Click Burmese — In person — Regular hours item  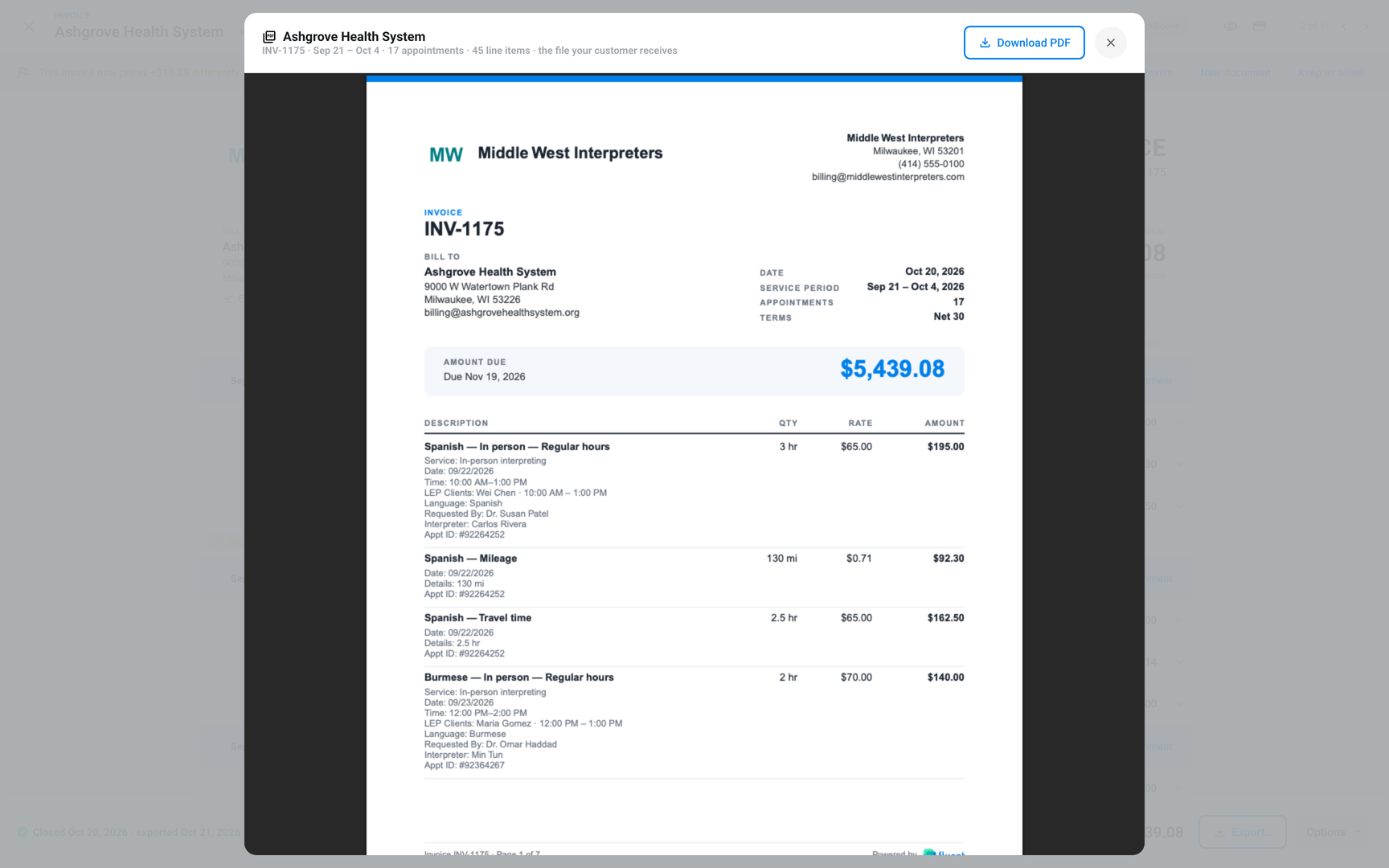(518, 678)
